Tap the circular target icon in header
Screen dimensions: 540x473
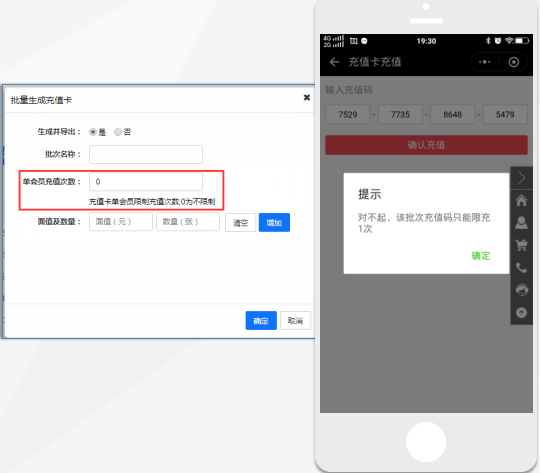tap(513, 62)
